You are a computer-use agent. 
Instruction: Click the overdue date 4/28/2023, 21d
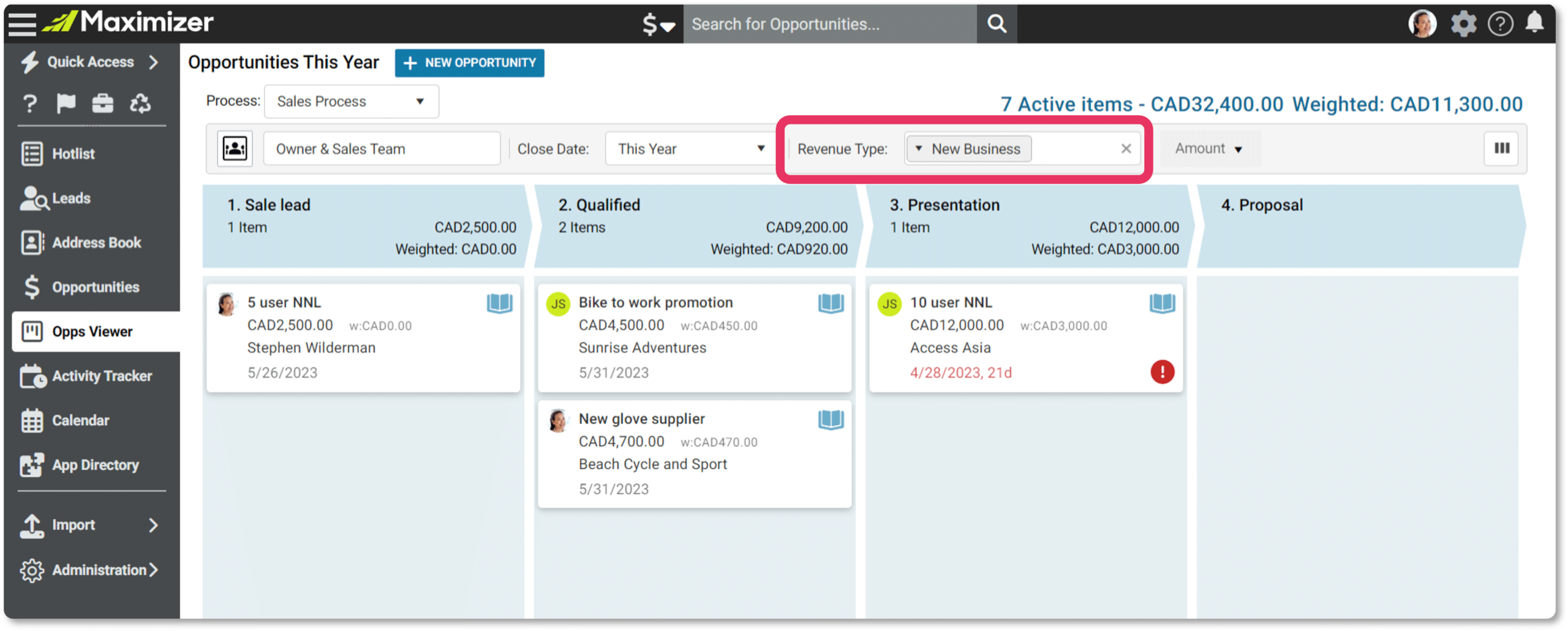961,373
